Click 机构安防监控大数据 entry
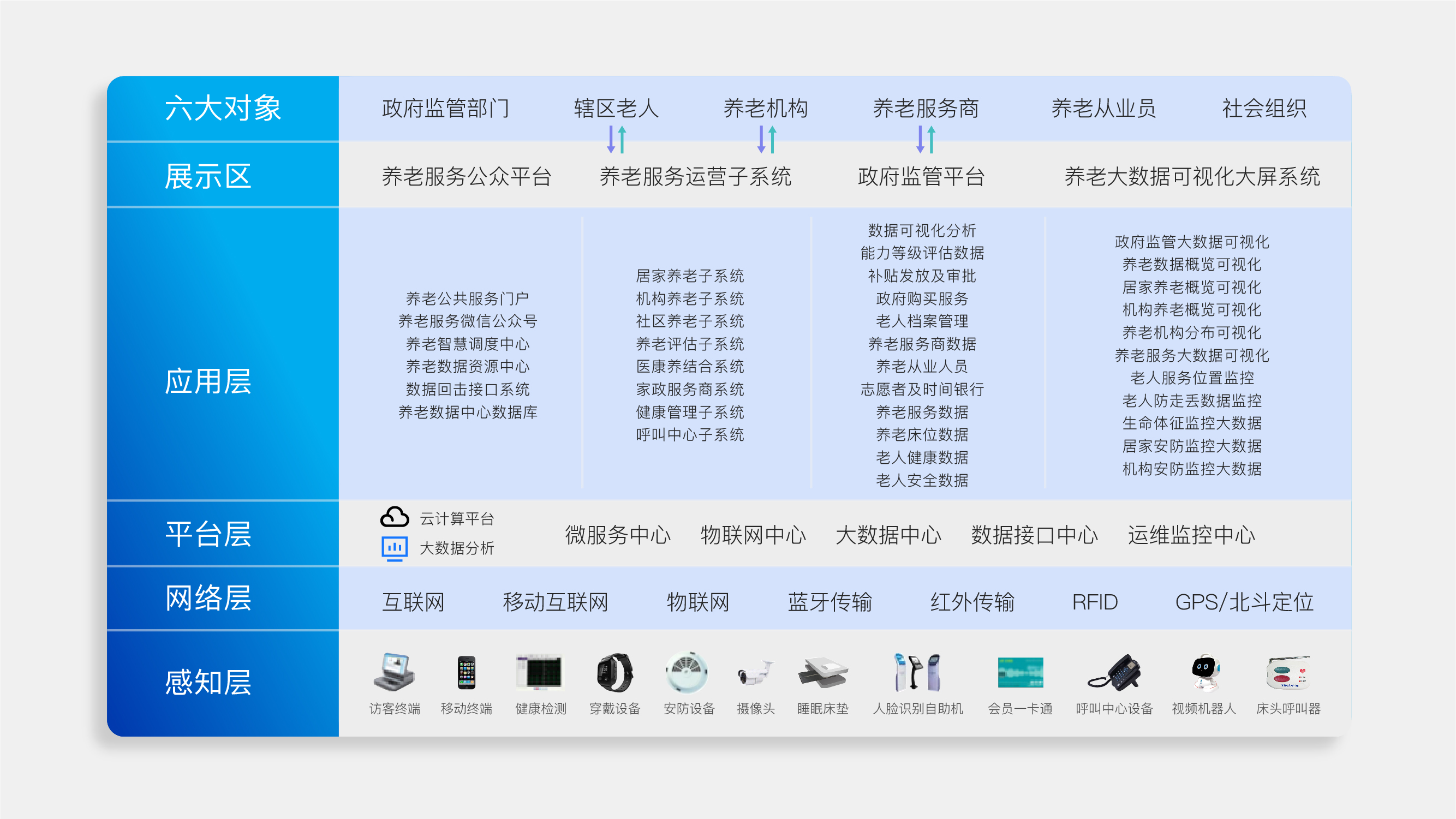This screenshot has width=1456, height=819. [1192, 469]
